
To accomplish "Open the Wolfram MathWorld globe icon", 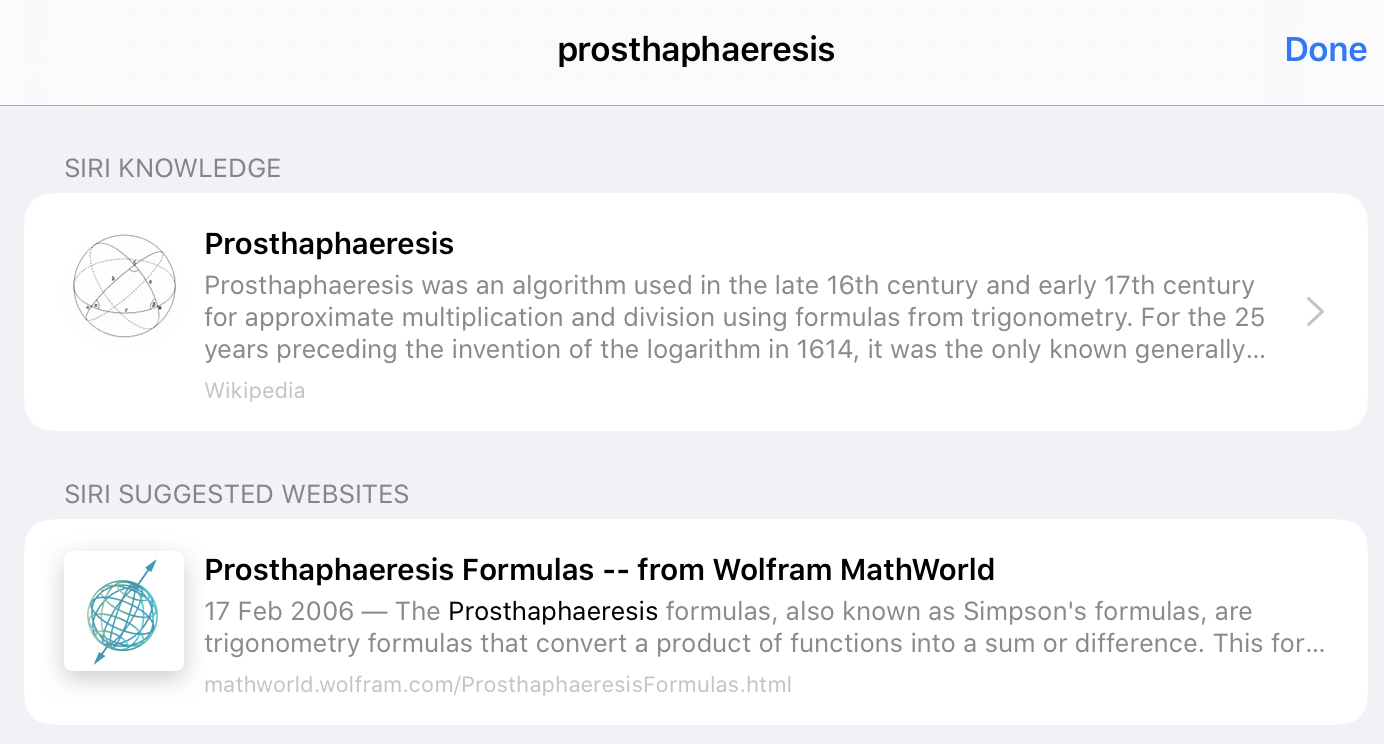I will click(124, 611).
